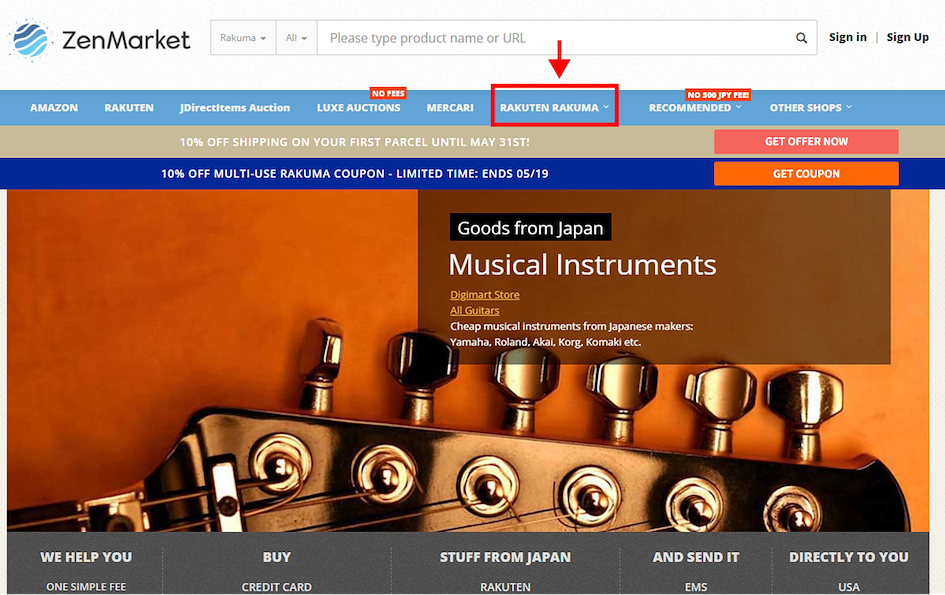
Task: Click the BUY heading in footer strip
Action: pos(277,557)
